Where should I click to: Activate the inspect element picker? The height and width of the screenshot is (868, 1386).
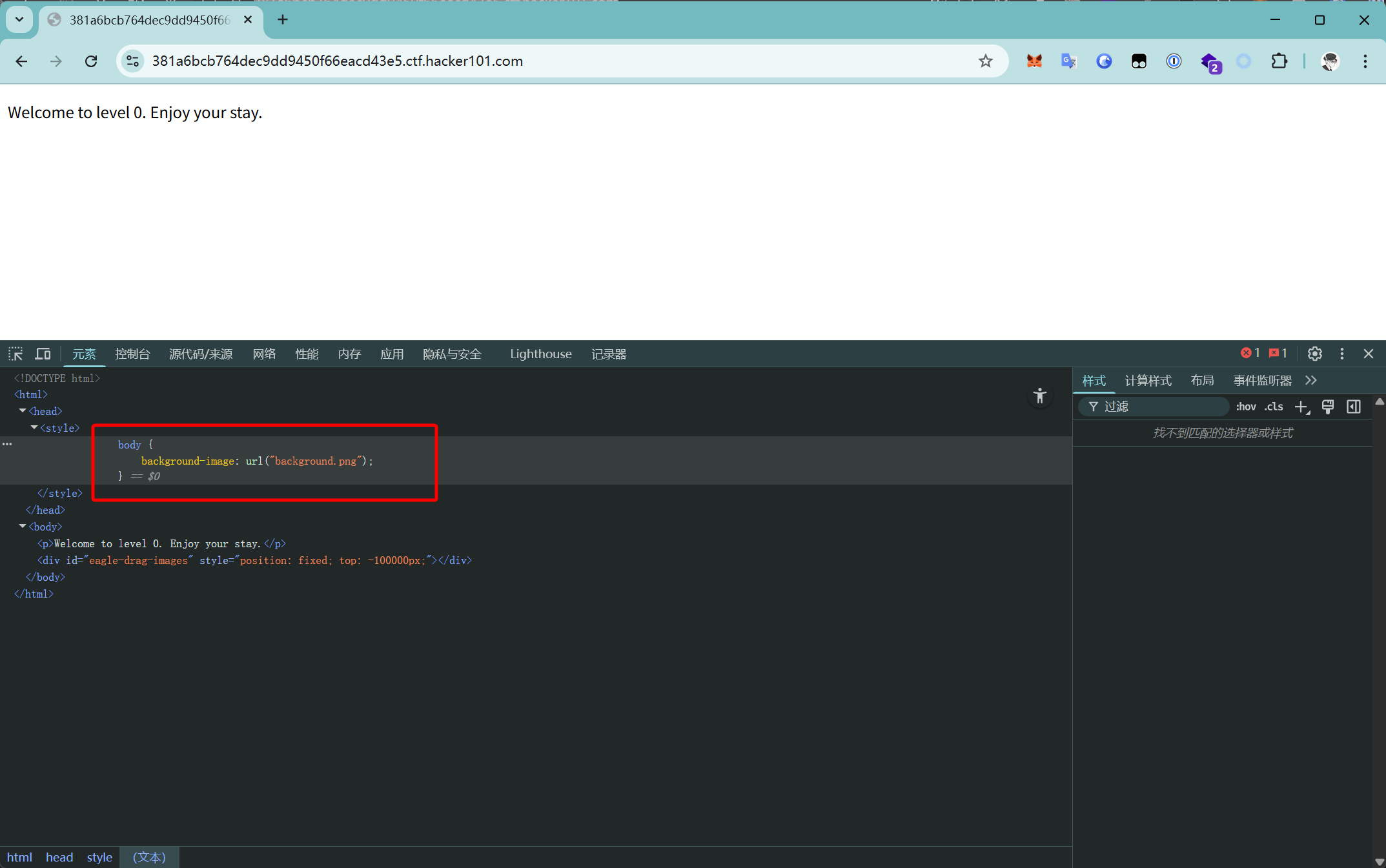[15, 354]
